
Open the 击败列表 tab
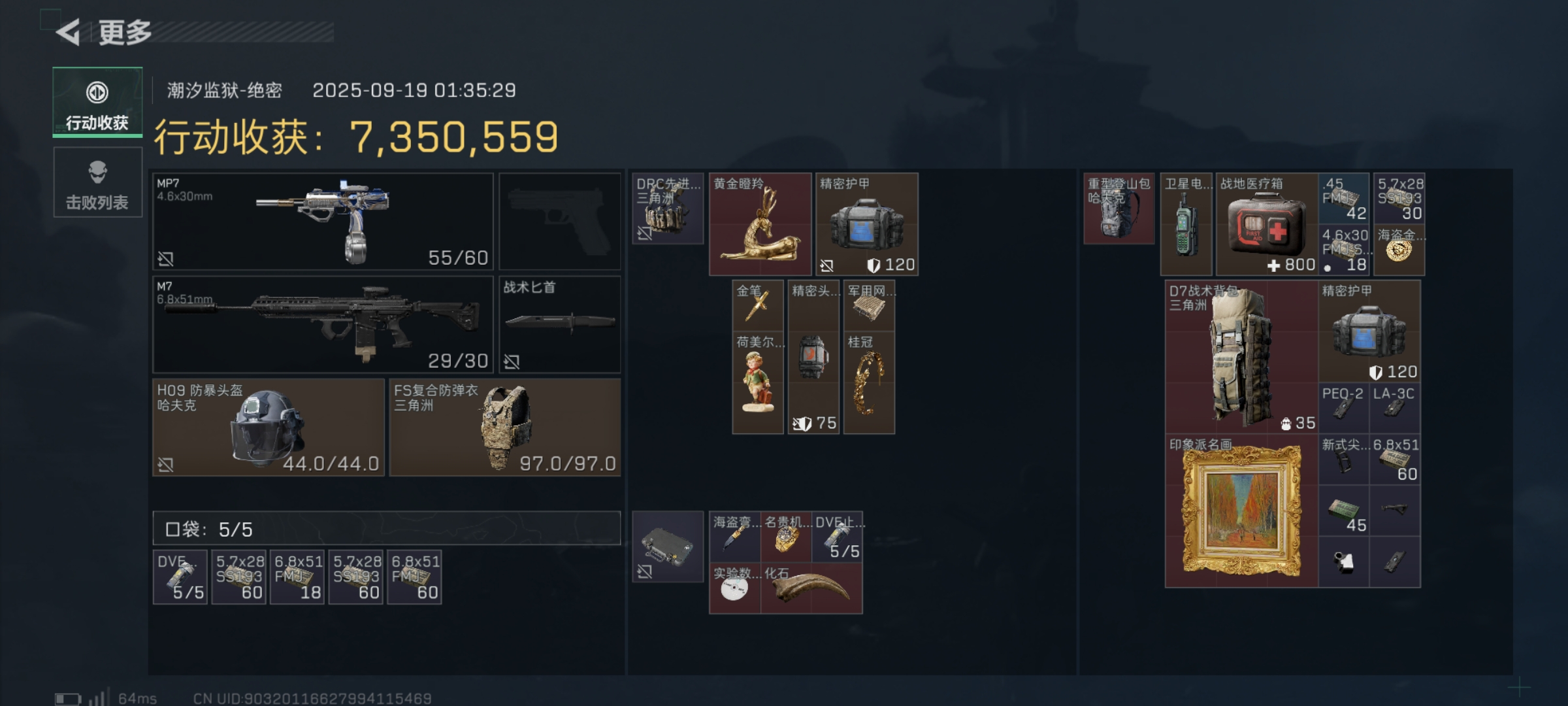tap(97, 182)
